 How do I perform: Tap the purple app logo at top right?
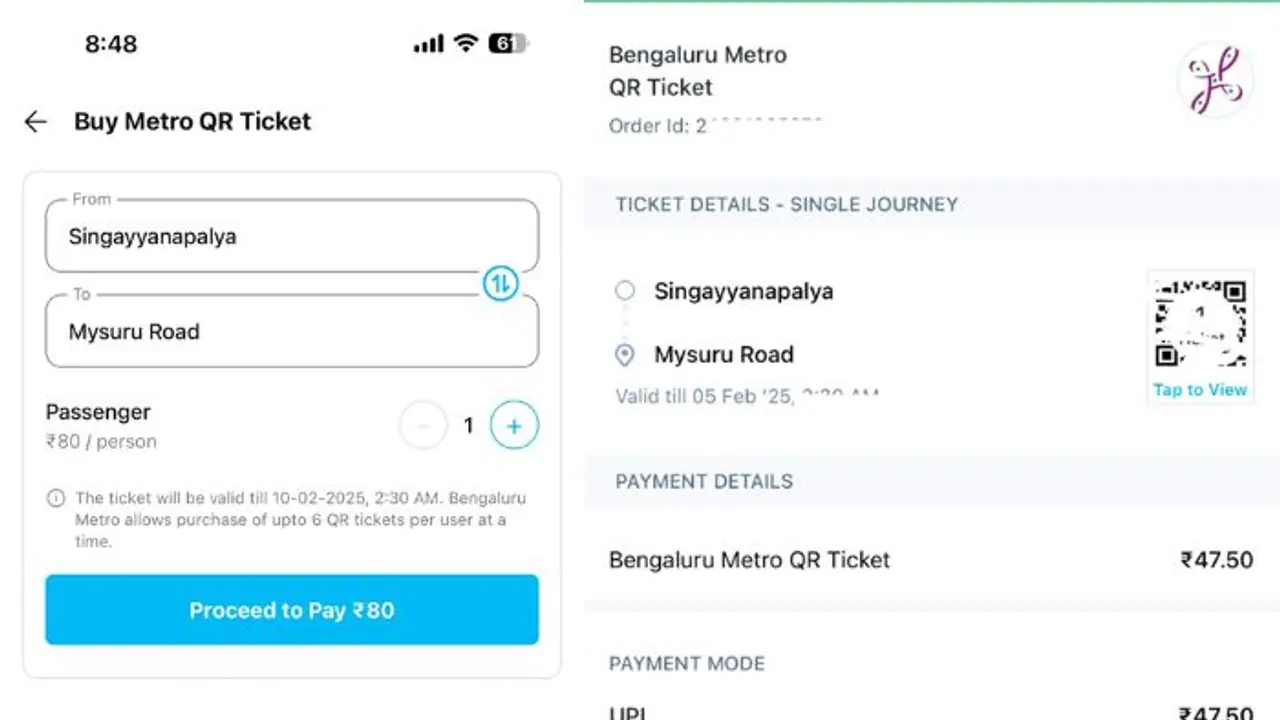(1215, 77)
